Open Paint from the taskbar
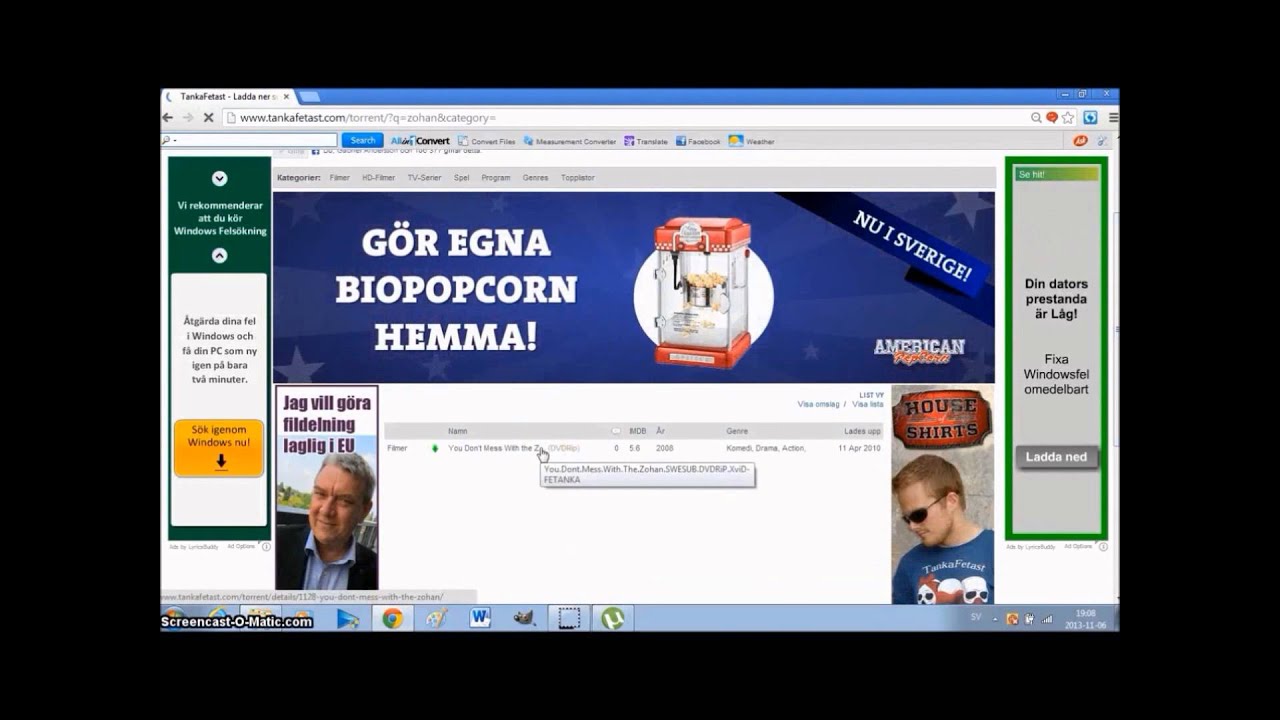 click(436, 619)
